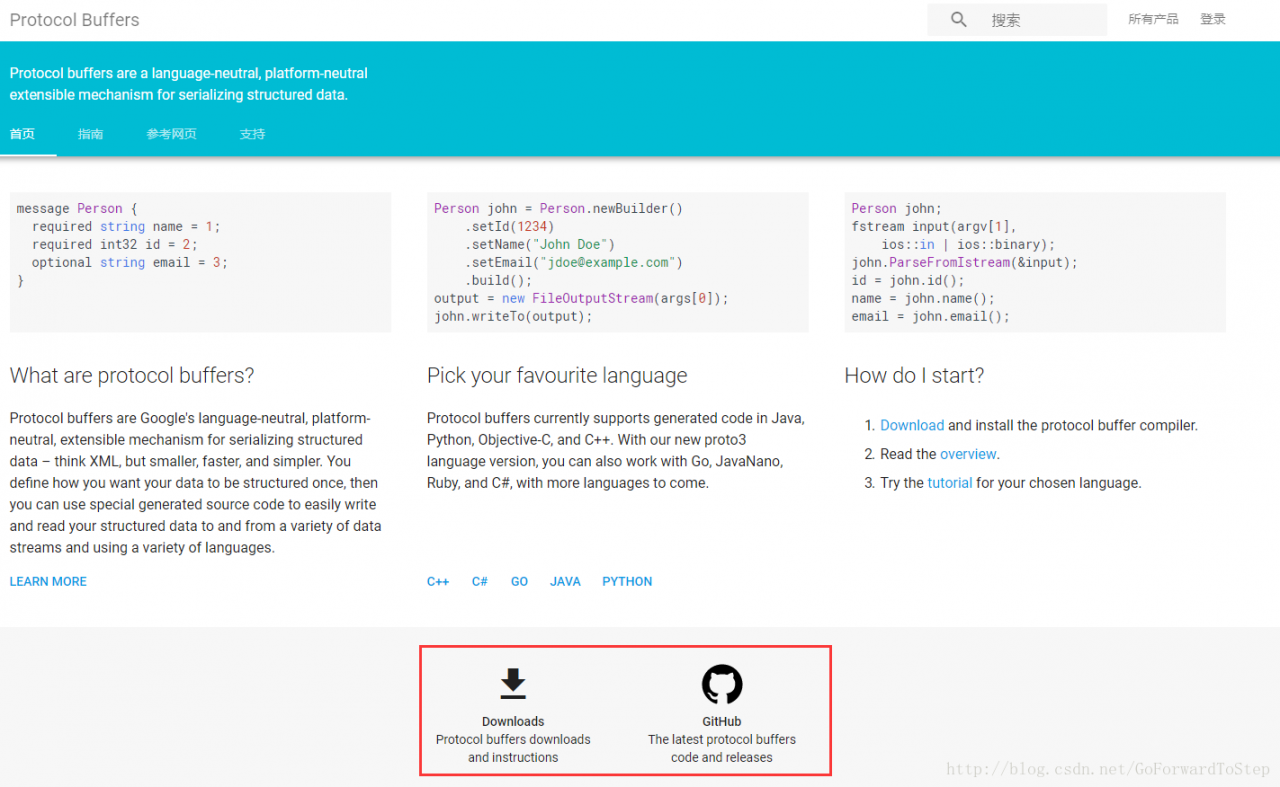
Task: Click the Download compiler link
Action: pyautogui.click(x=911, y=425)
